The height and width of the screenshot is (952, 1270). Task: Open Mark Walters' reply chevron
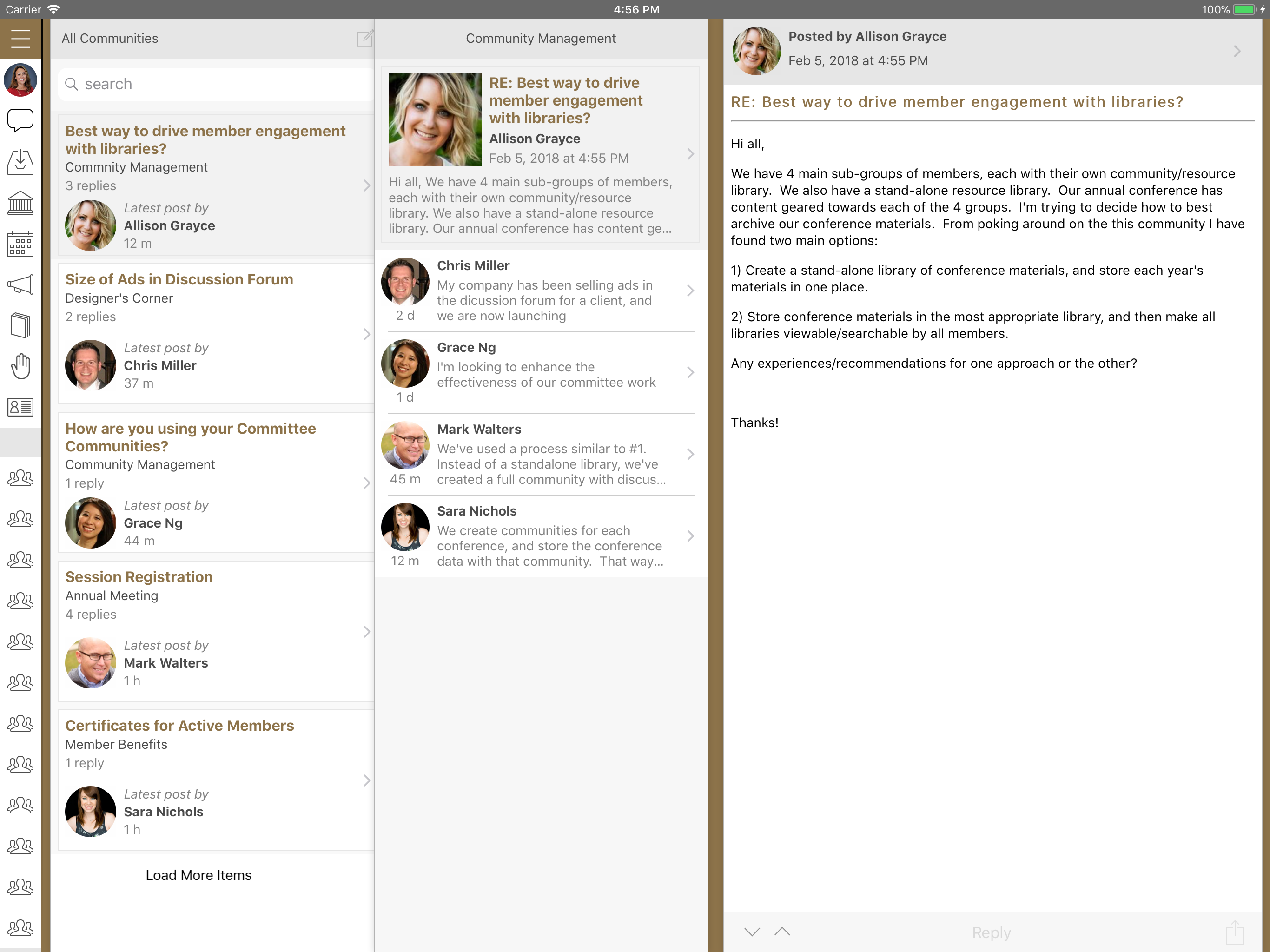click(691, 454)
